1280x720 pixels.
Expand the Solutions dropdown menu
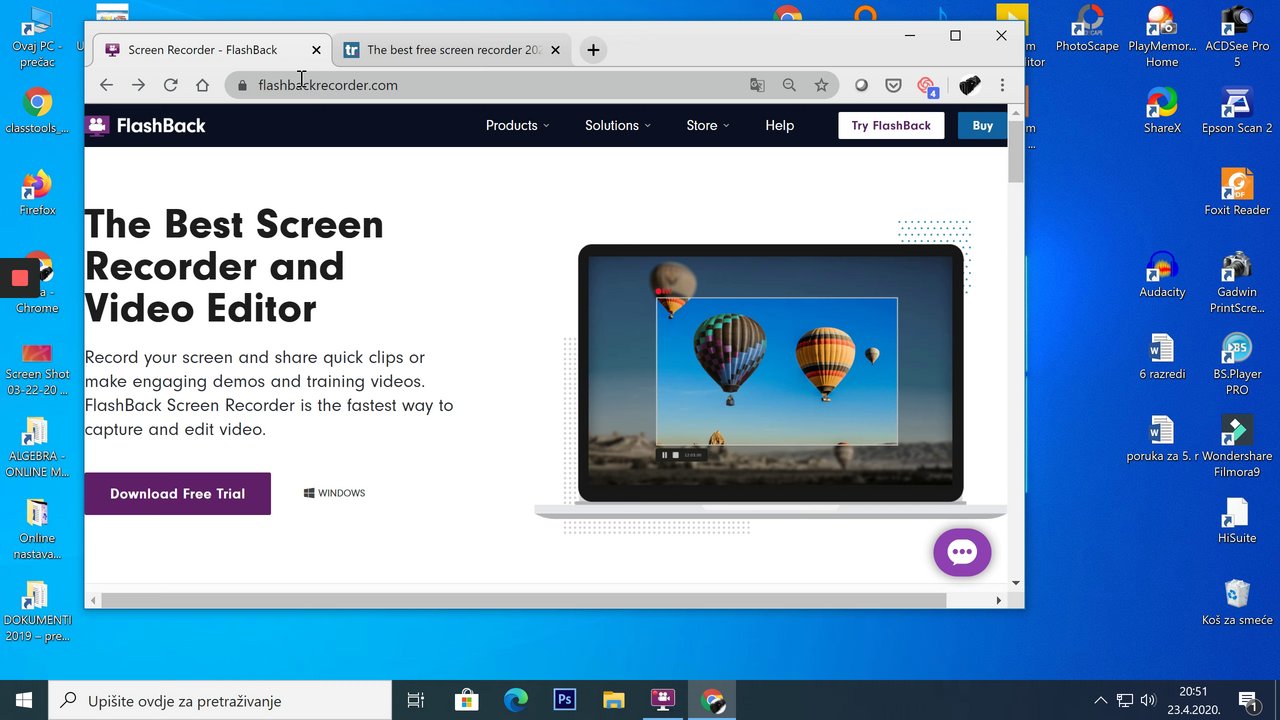tap(618, 125)
